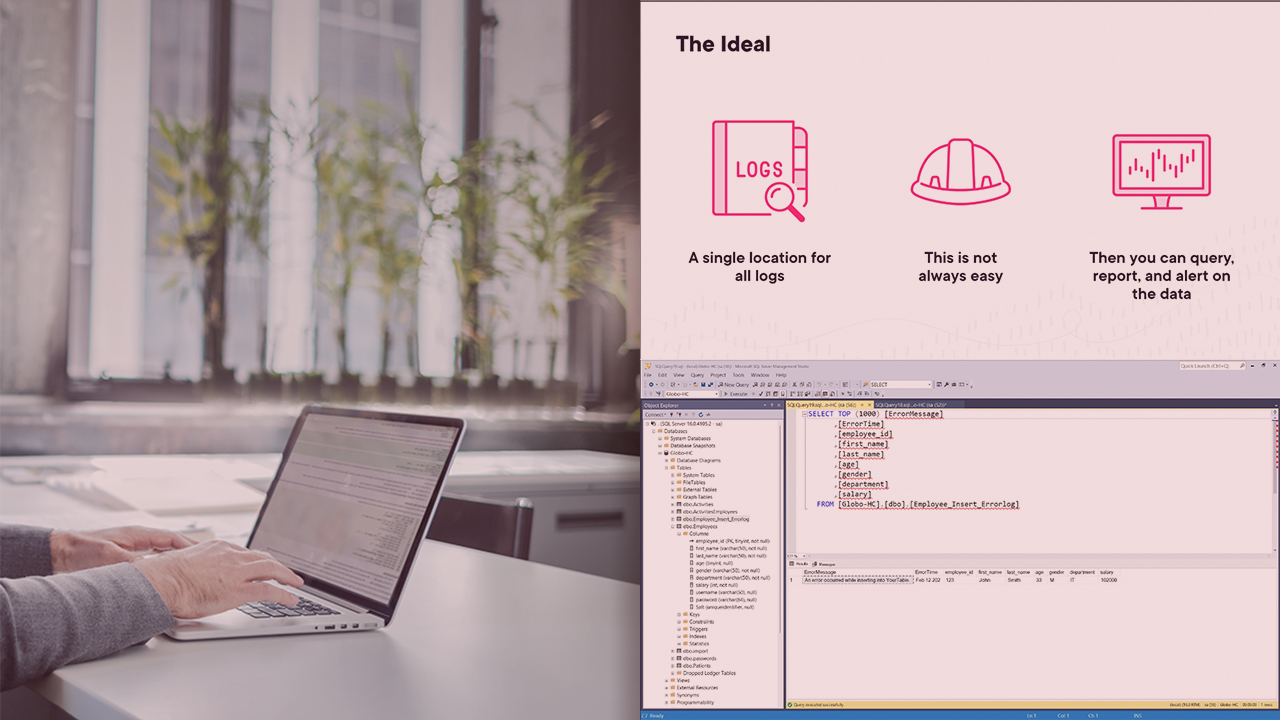Click the Connect button in Object Explorer
The height and width of the screenshot is (720, 1280).
(655, 414)
